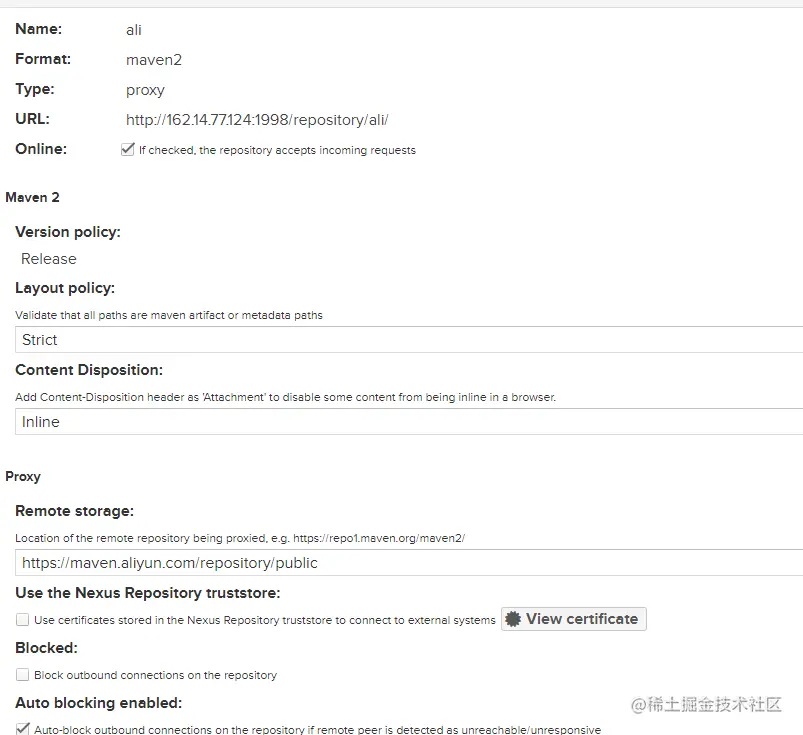Check Block outbound connections on the repository
Screen dimensions: 803x735
point(23,675)
